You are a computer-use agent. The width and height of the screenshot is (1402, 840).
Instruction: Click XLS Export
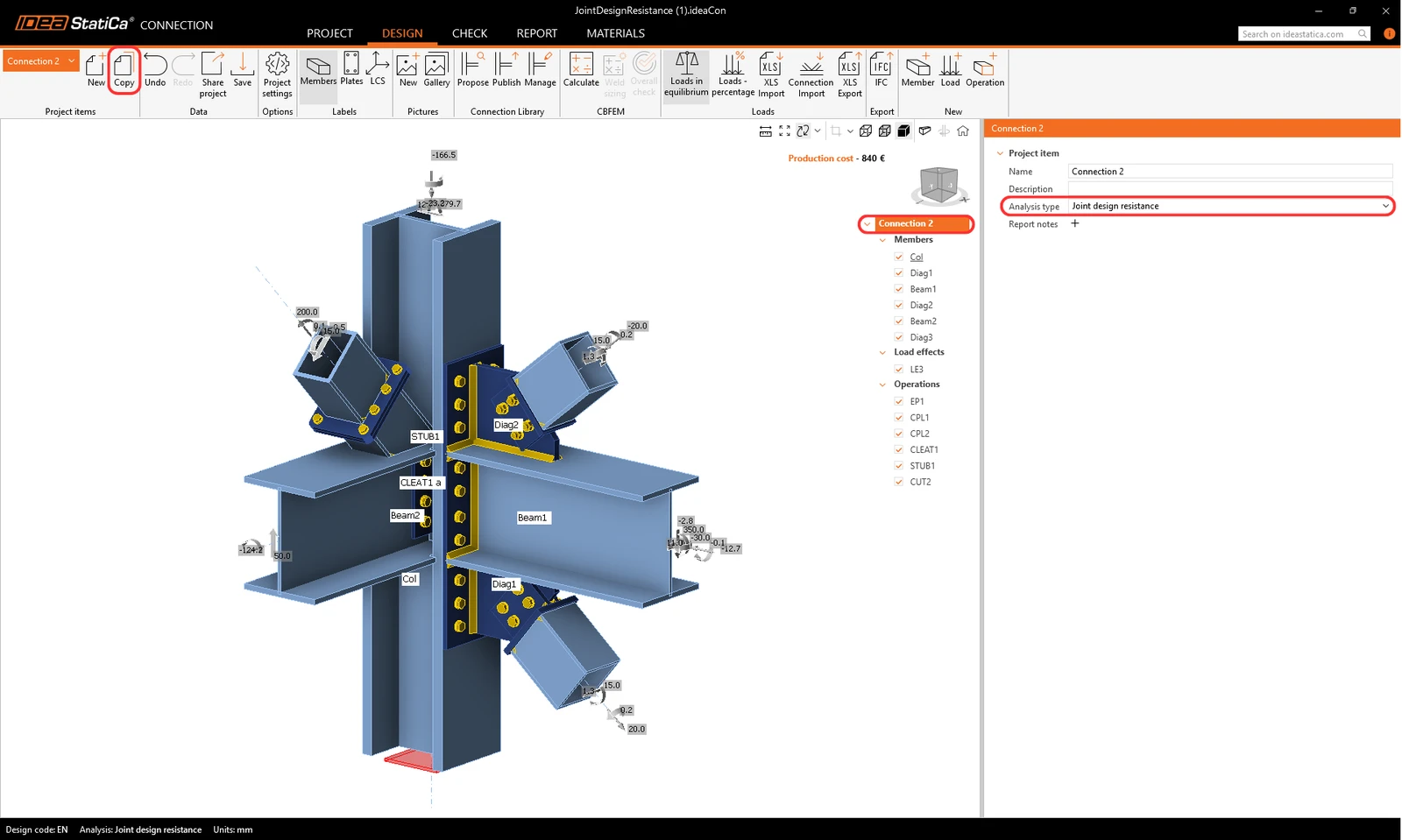tap(850, 74)
